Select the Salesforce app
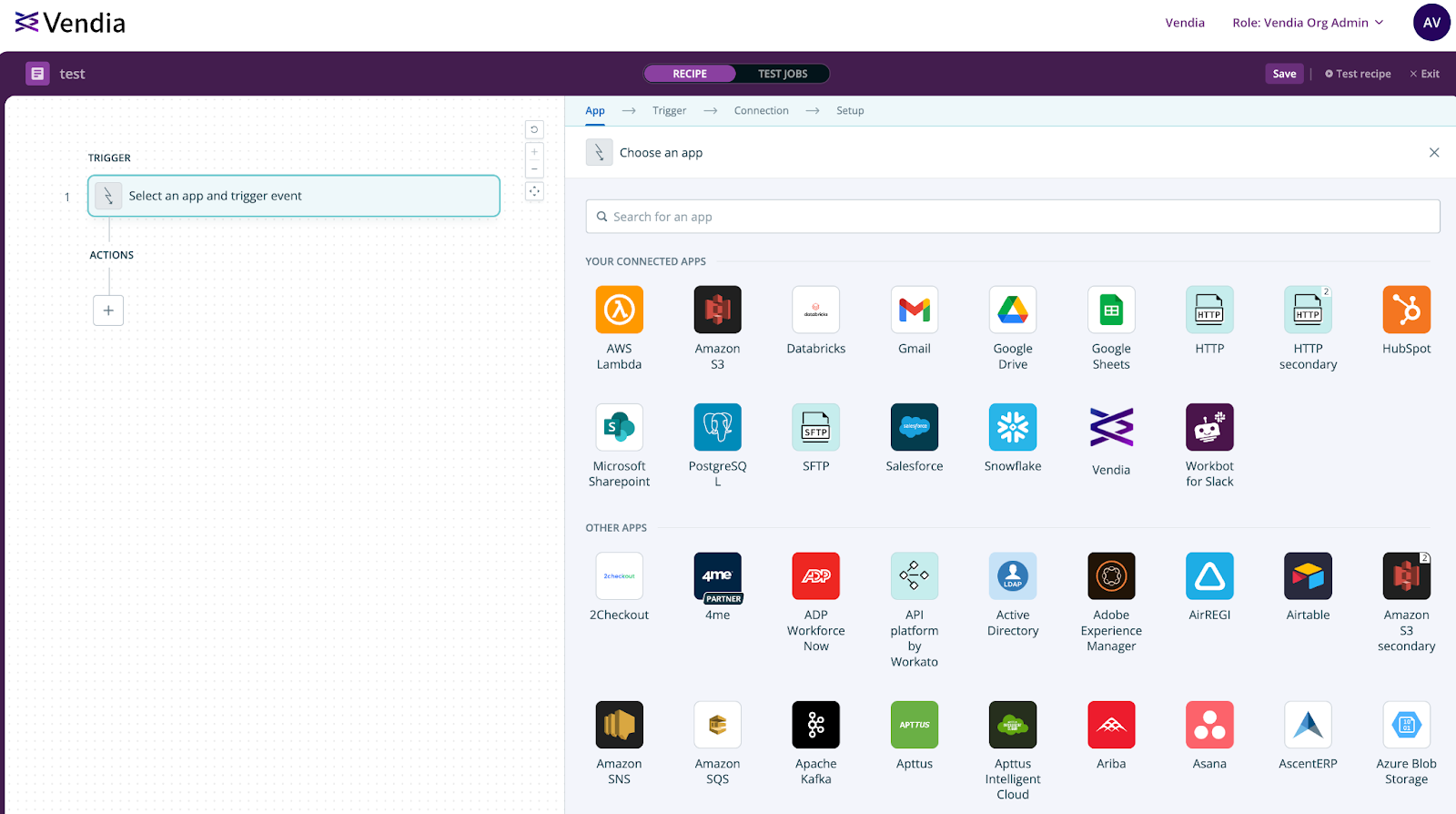Screen dimensions: 1456x814 914,427
